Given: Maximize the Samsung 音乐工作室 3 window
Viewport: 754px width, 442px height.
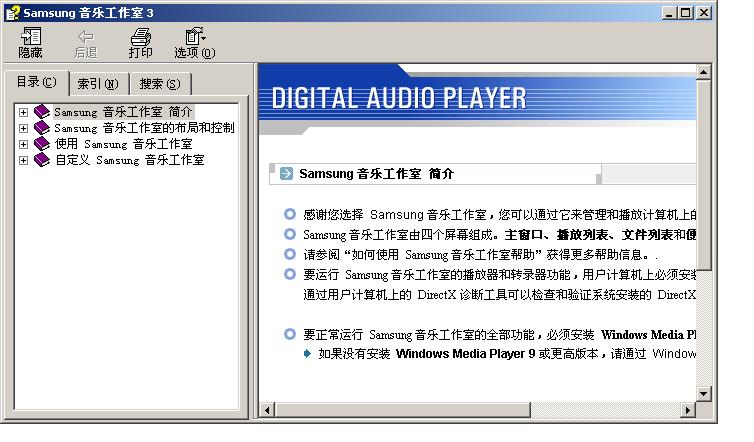Looking at the screenshot, I should pos(686,13).
